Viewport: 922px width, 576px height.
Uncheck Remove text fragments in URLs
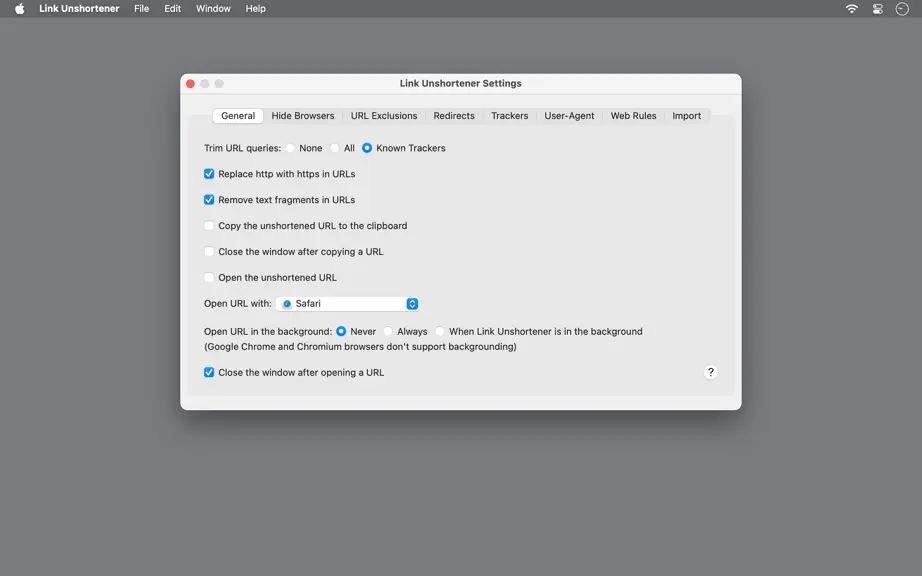click(209, 200)
